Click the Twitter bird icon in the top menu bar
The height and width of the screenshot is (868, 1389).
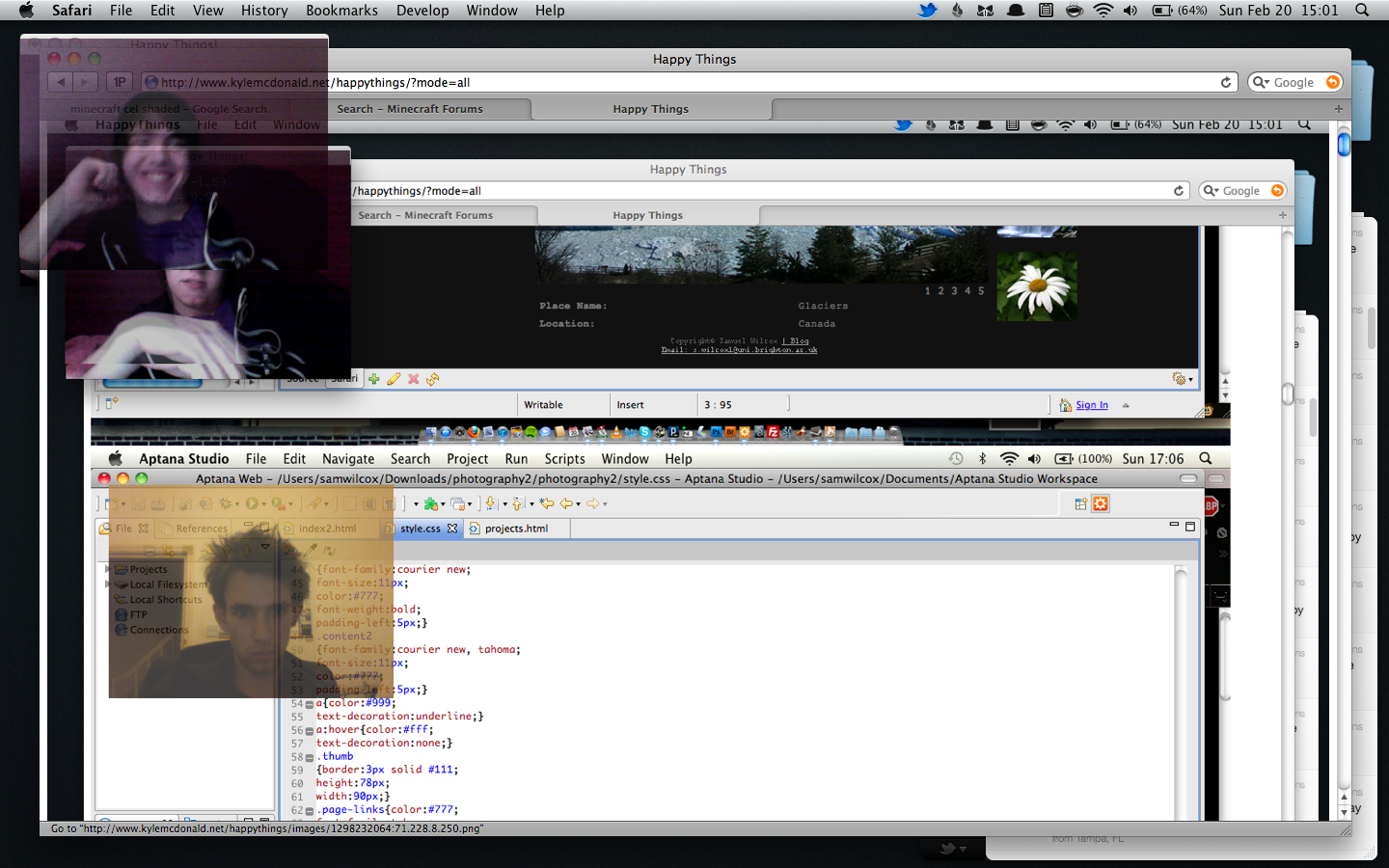[x=927, y=11]
